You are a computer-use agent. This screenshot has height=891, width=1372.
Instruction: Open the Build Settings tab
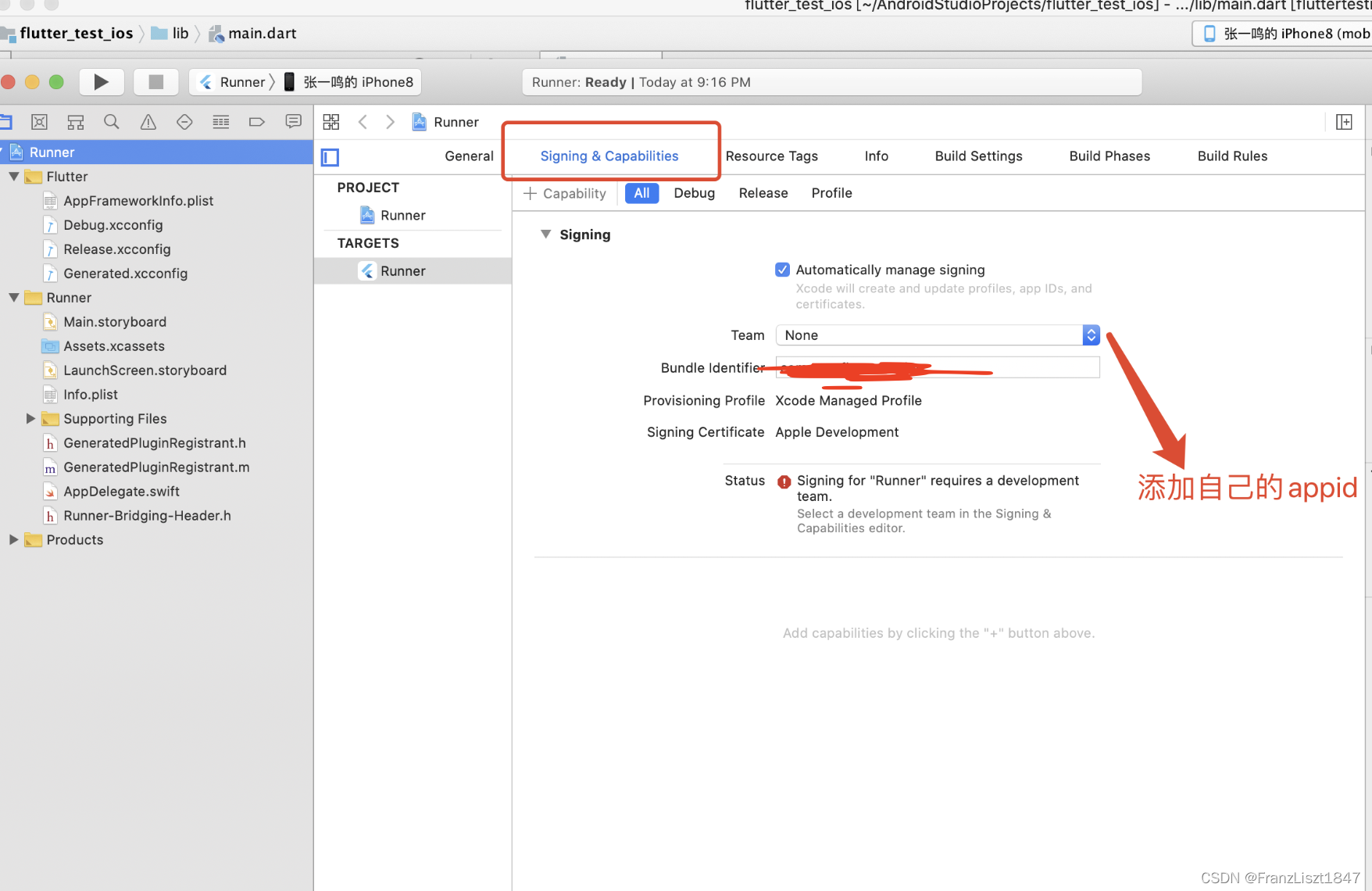[x=979, y=156]
